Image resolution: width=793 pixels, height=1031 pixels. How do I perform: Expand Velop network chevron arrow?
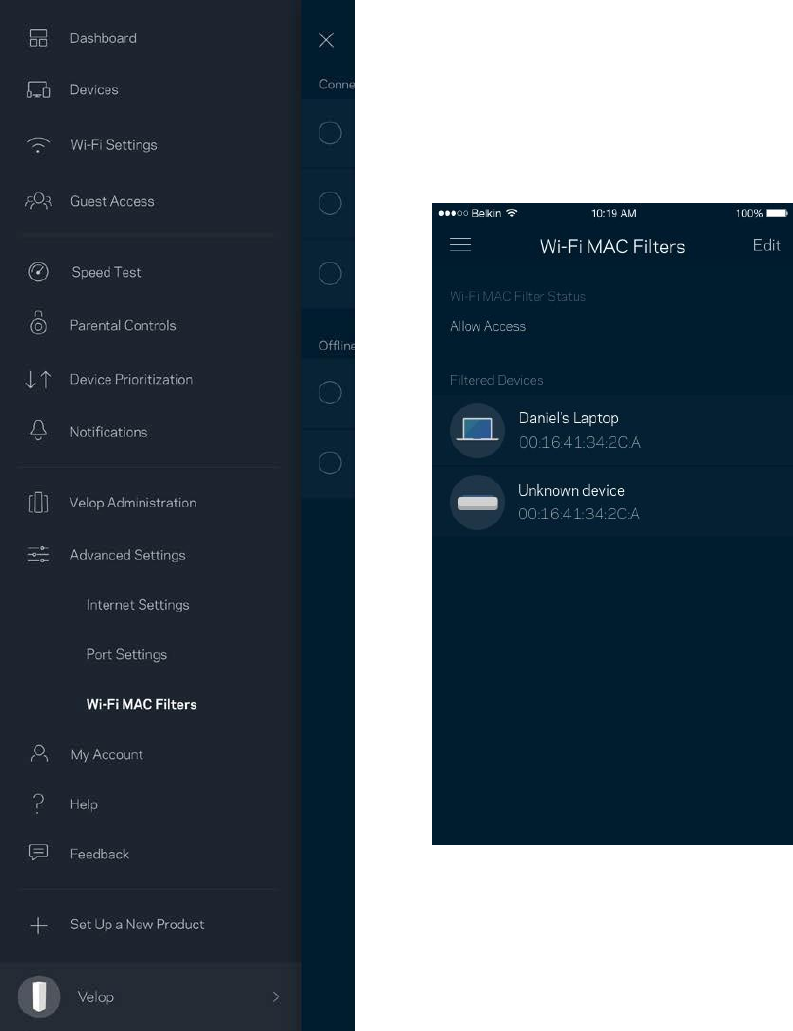click(276, 997)
